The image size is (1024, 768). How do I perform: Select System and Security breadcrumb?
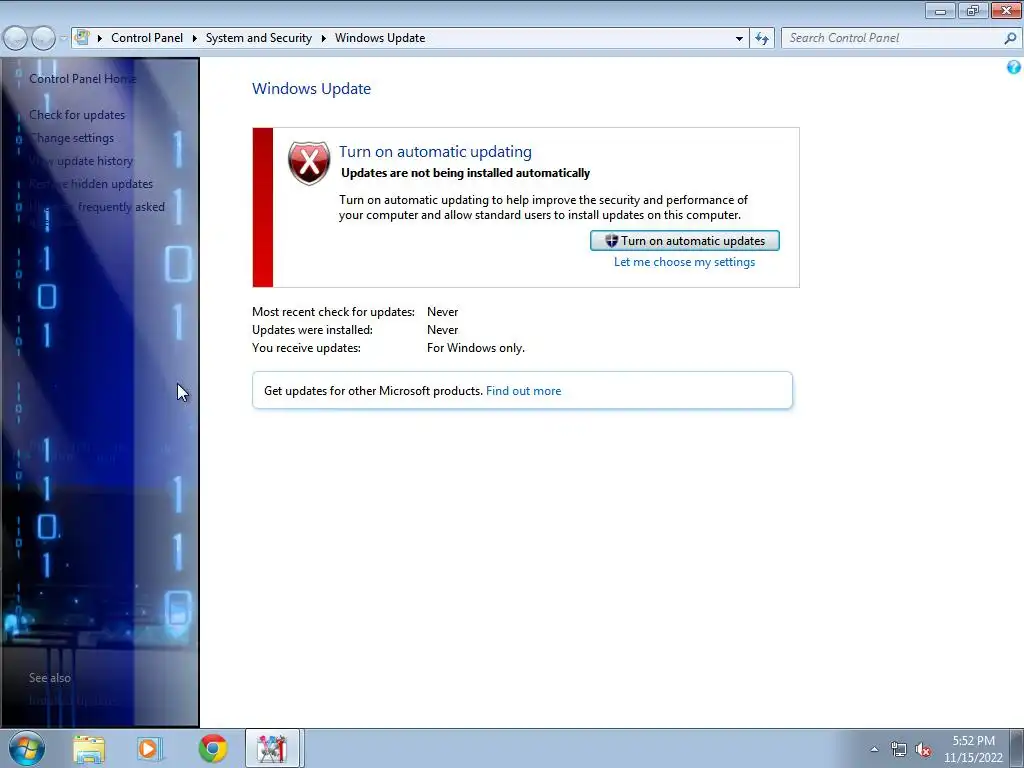259,38
